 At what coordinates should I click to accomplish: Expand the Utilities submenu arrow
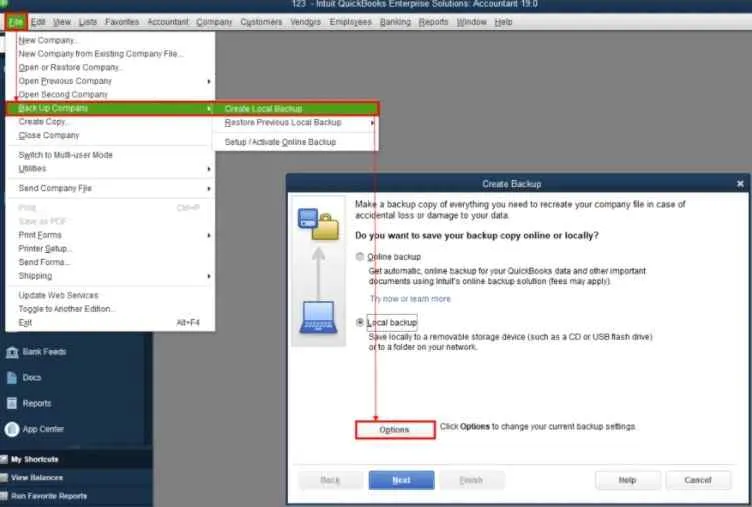[x=209, y=169]
